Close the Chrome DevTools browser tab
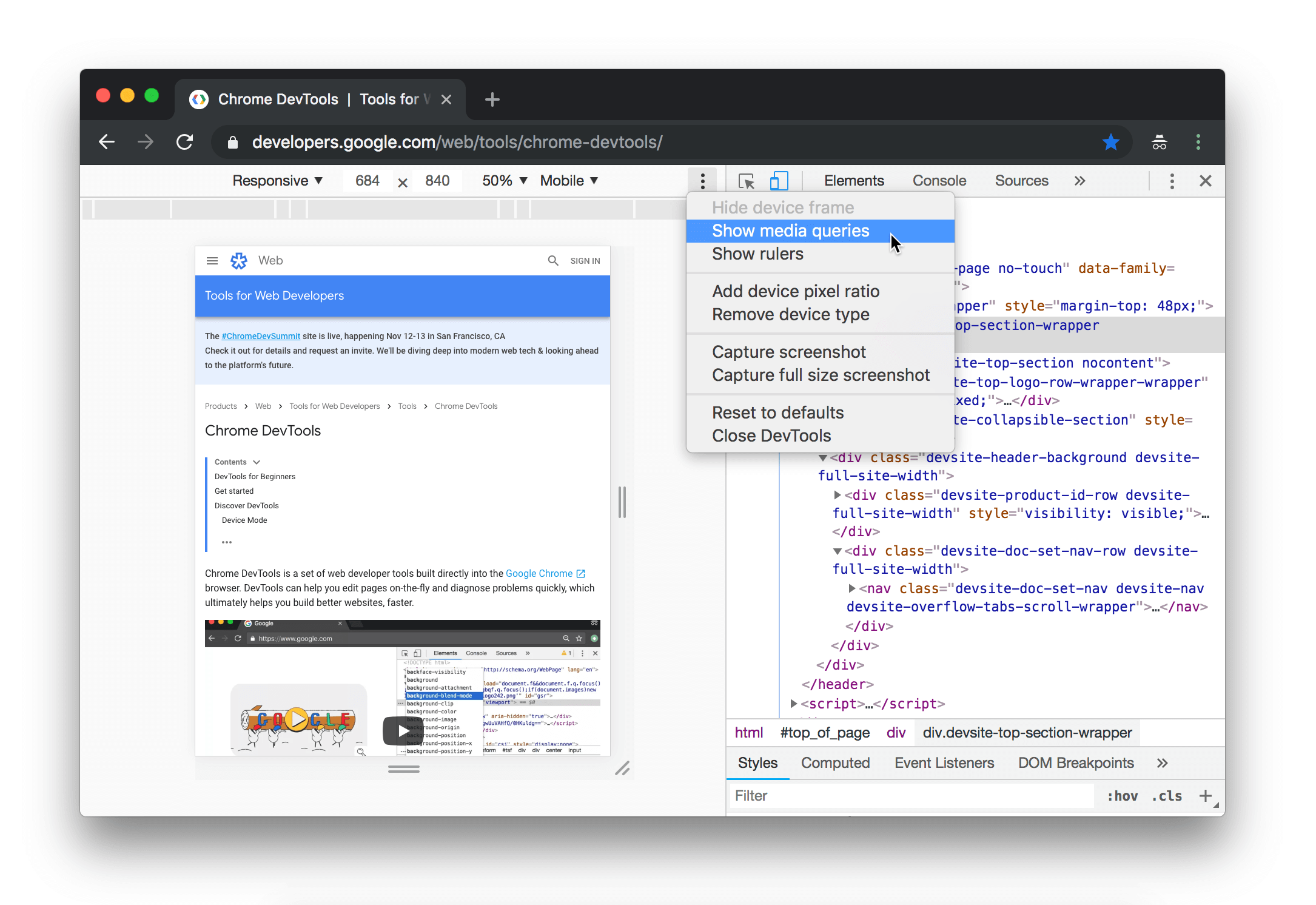The width and height of the screenshot is (1316, 905). (x=446, y=99)
